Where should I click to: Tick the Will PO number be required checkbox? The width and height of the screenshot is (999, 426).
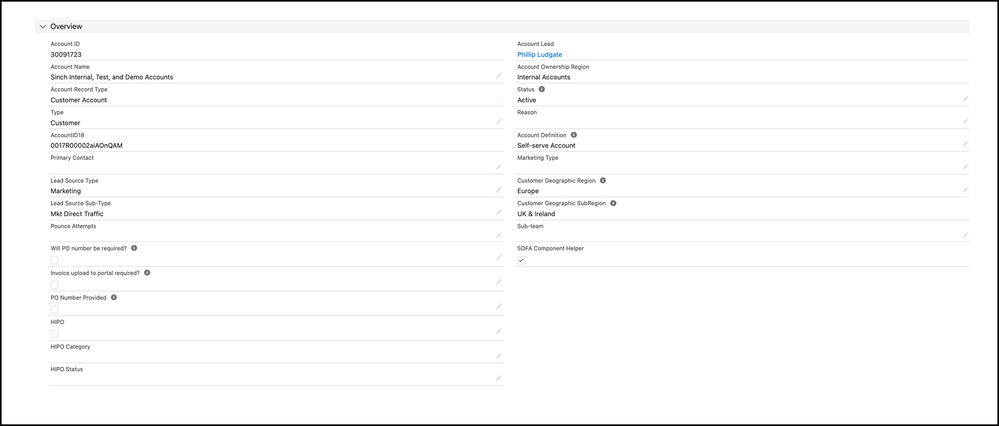[x=54, y=260]
